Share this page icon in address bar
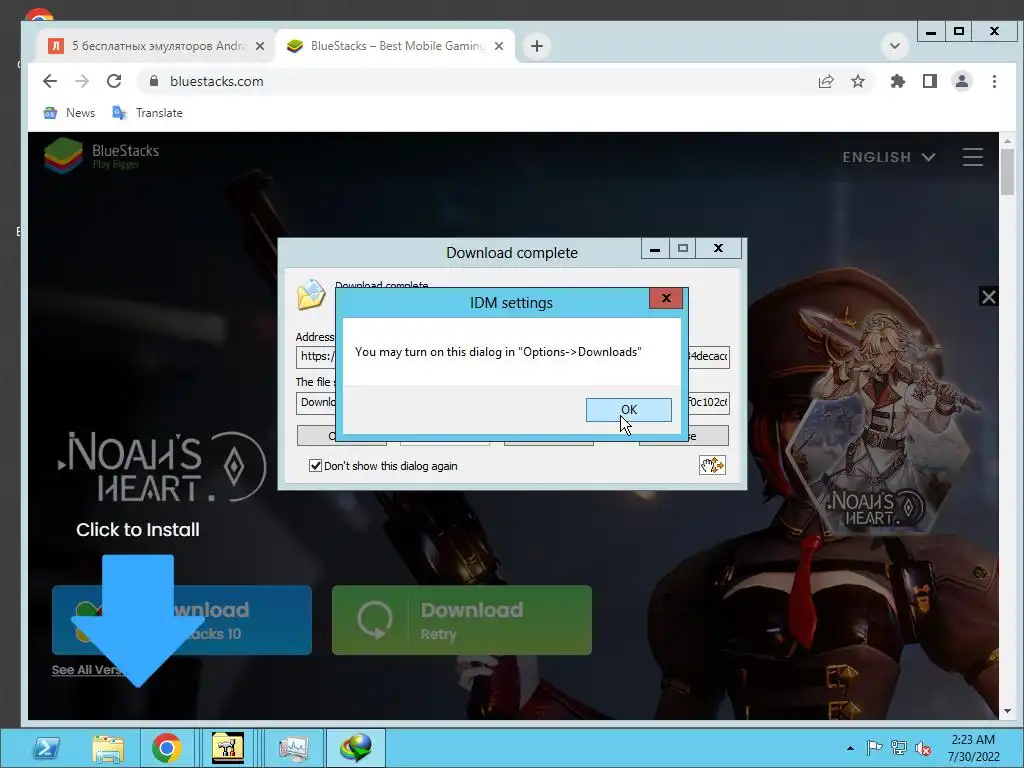1024x768 pixels. point(826,82)
